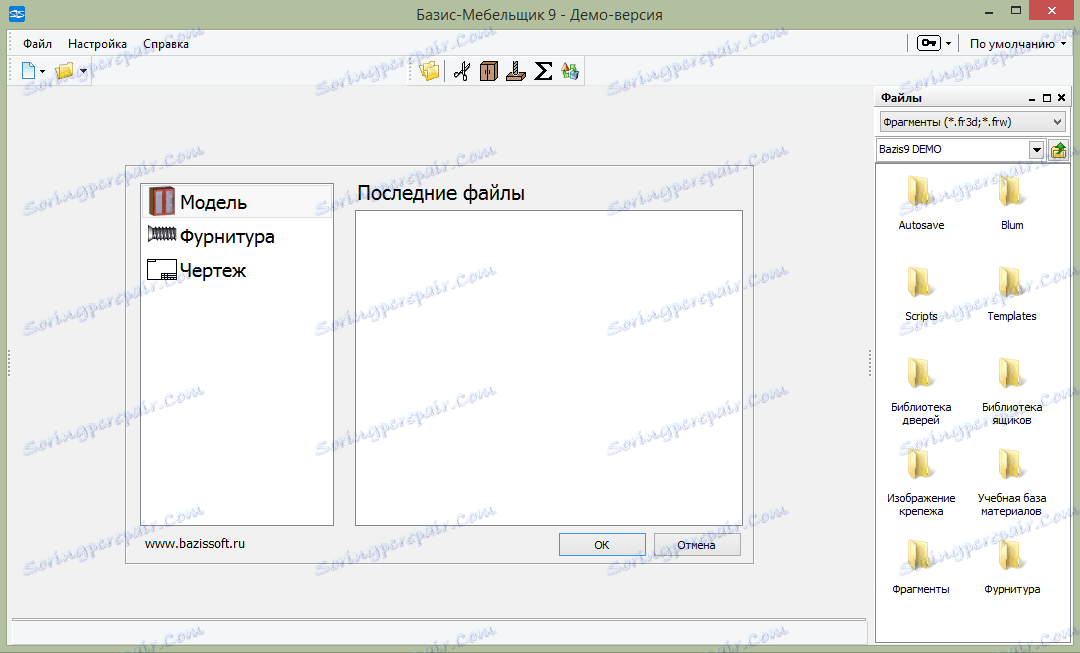Expand the Bazis9 DEMO folder combo box
Viewport: 1080px width, 653px height.
point(1036,149)
